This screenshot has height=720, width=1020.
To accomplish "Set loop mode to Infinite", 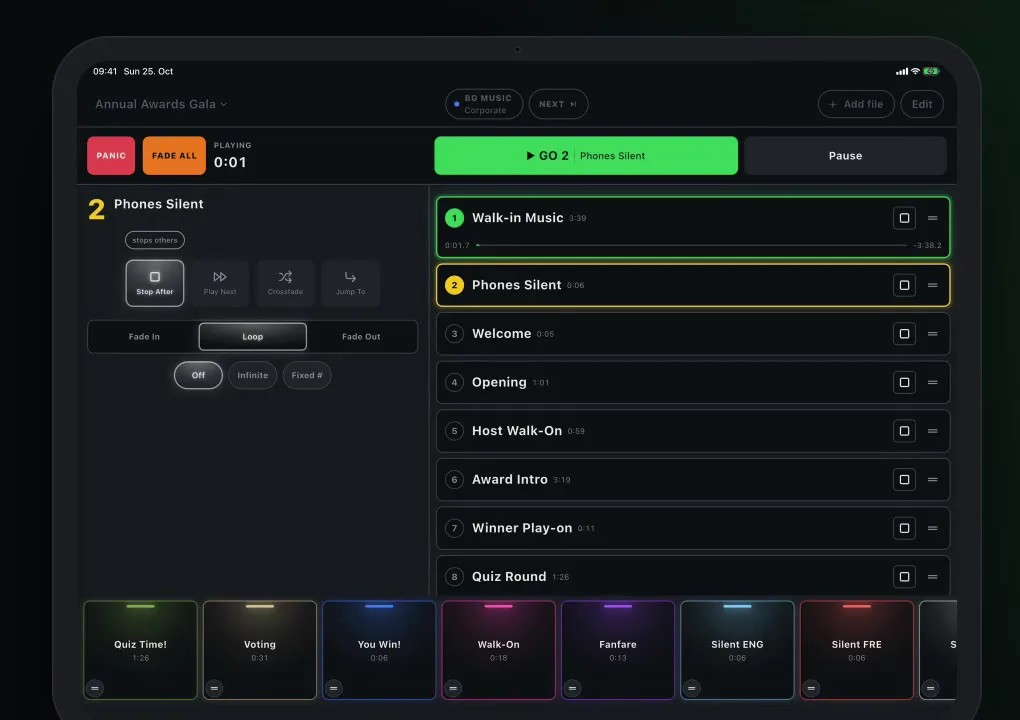I will click(x=252, y=375).
